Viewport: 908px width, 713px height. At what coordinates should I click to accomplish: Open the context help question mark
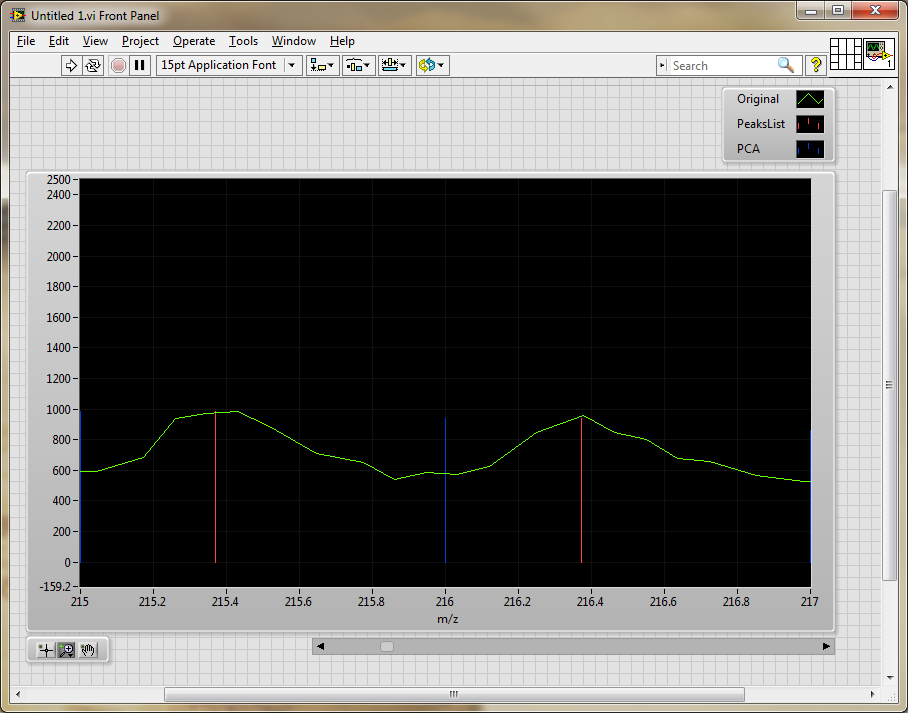(x=816, y=65)
